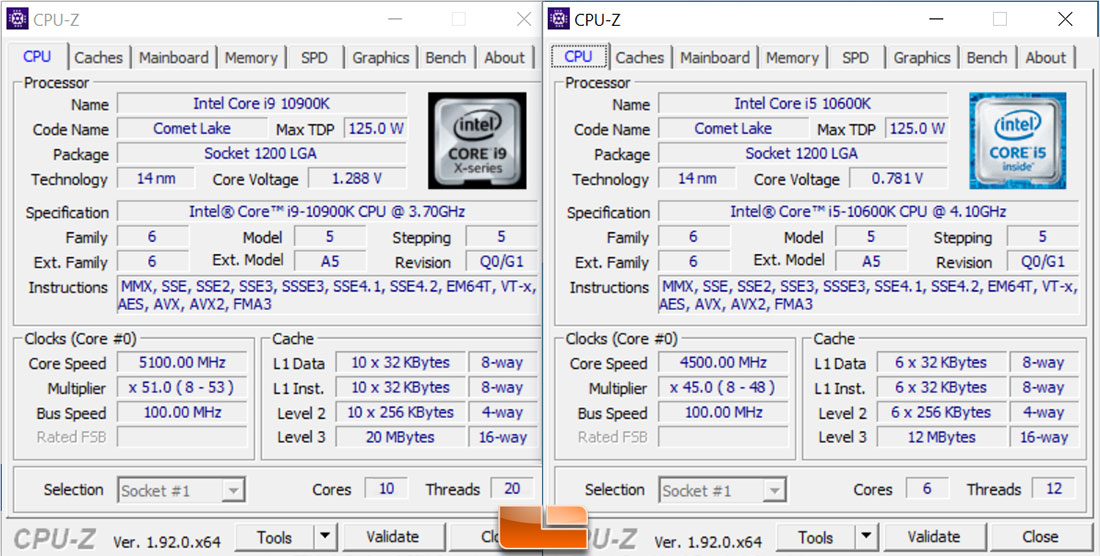Click Validate button in the left i9 window
Image resolution: width=1100 pixels, height=556 pixels.
[x=392, y=537]
